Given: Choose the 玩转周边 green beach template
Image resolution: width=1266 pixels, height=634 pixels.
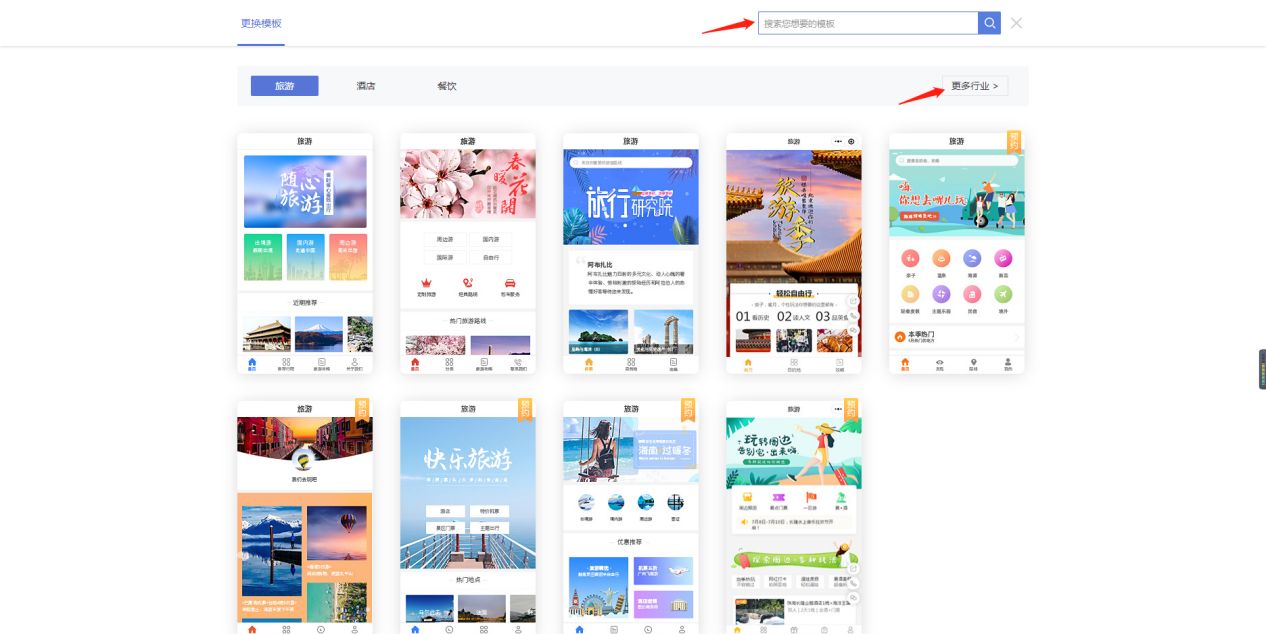Looking at the screenshot, I should [x=794, y=517].
